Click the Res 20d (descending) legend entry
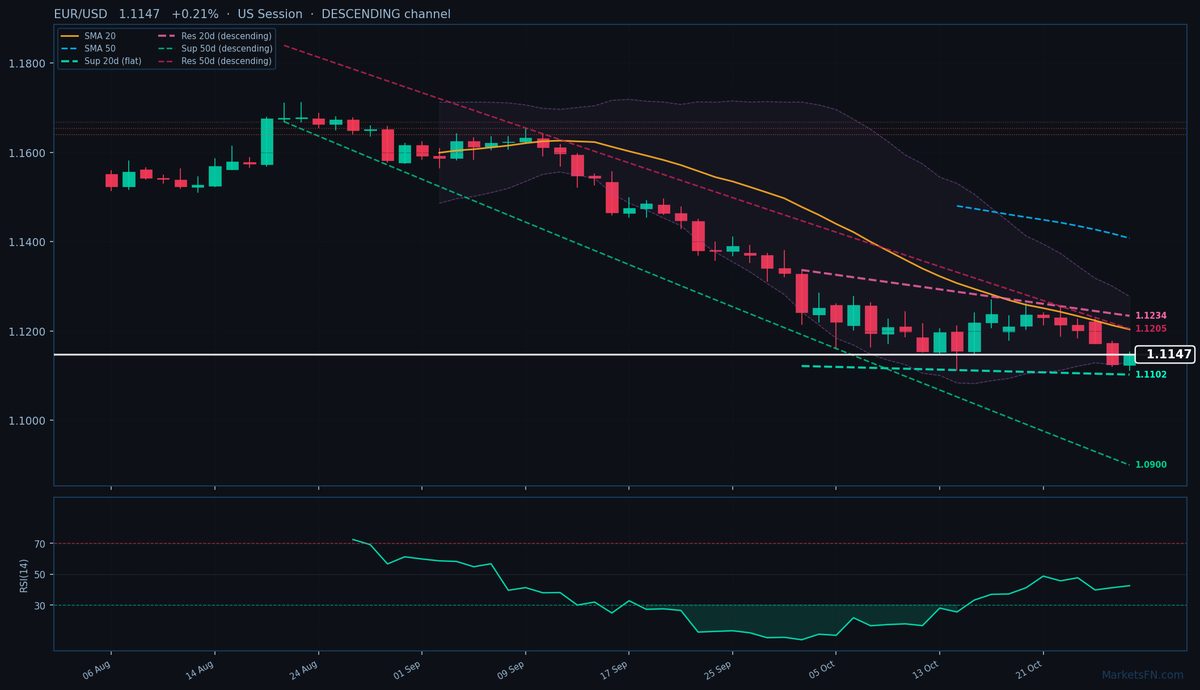Screen dimensions: 1200x690 click(x=215, y=36)
